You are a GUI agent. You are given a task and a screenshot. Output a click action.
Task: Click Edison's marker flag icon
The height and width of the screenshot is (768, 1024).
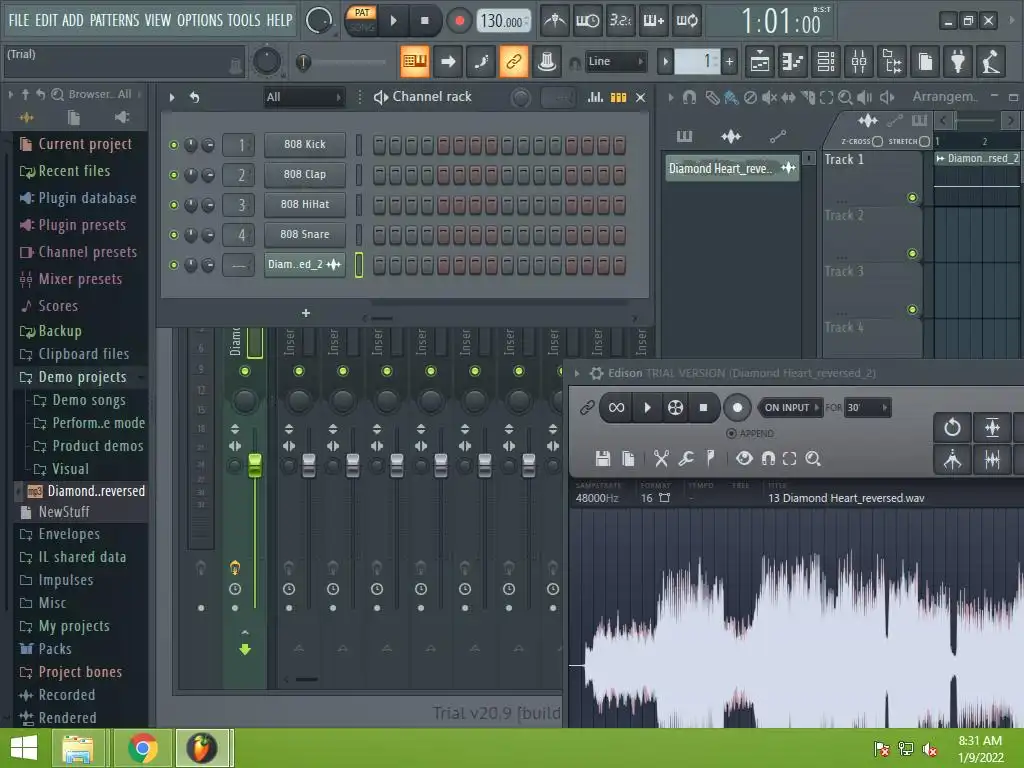[711, 458]
